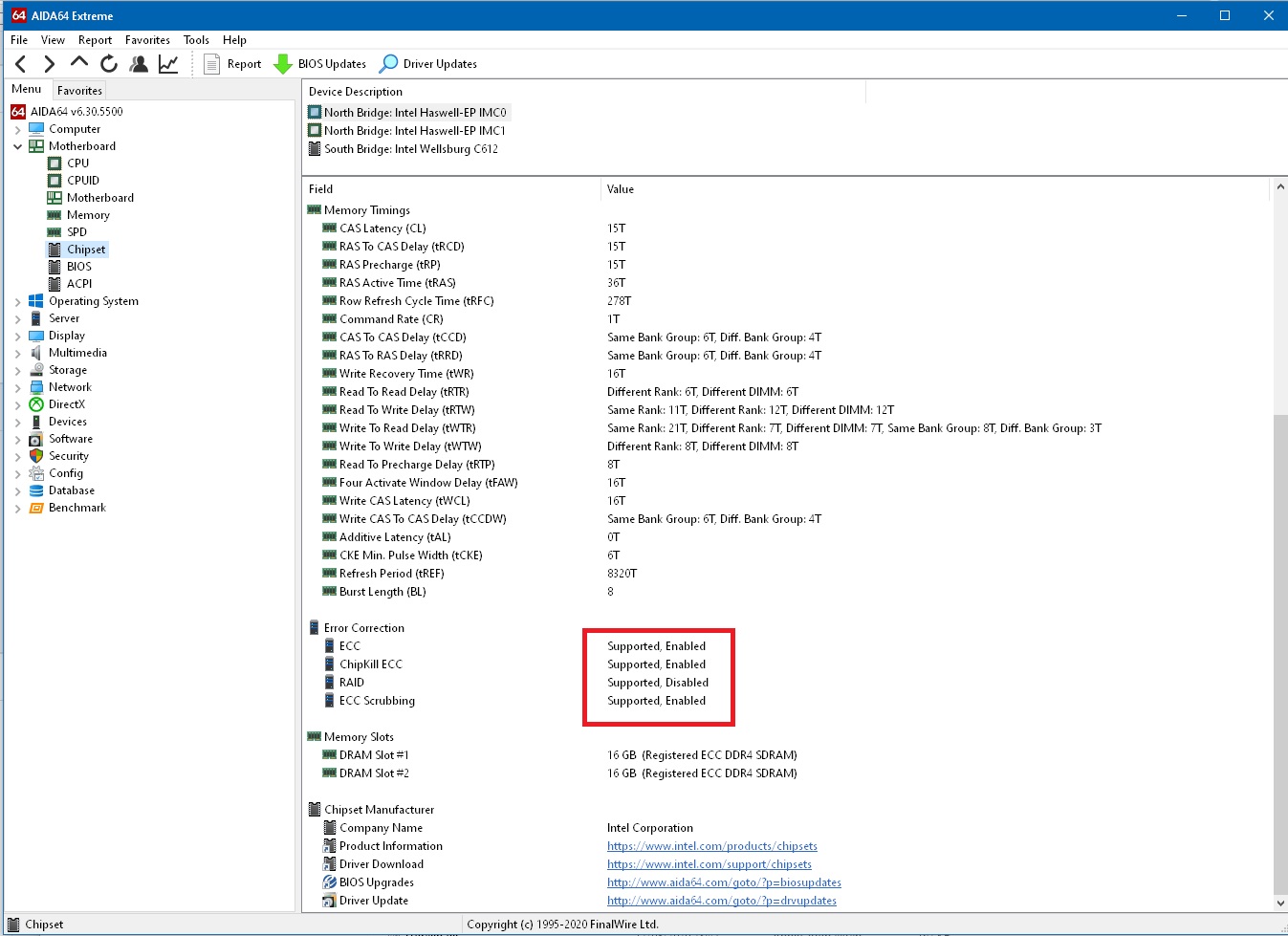Click the scrollbar down arrow in details pane
The image size is (1288, 936).
coord(1280,903)
